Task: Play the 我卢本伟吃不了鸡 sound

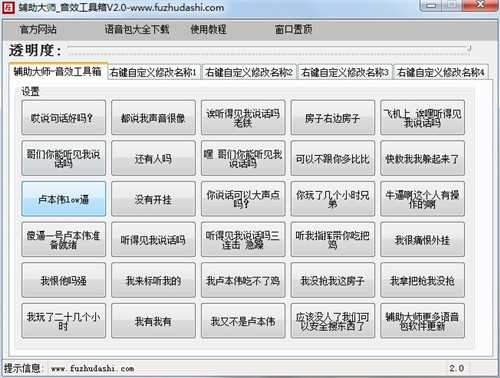Action: [x=243, y=280]
